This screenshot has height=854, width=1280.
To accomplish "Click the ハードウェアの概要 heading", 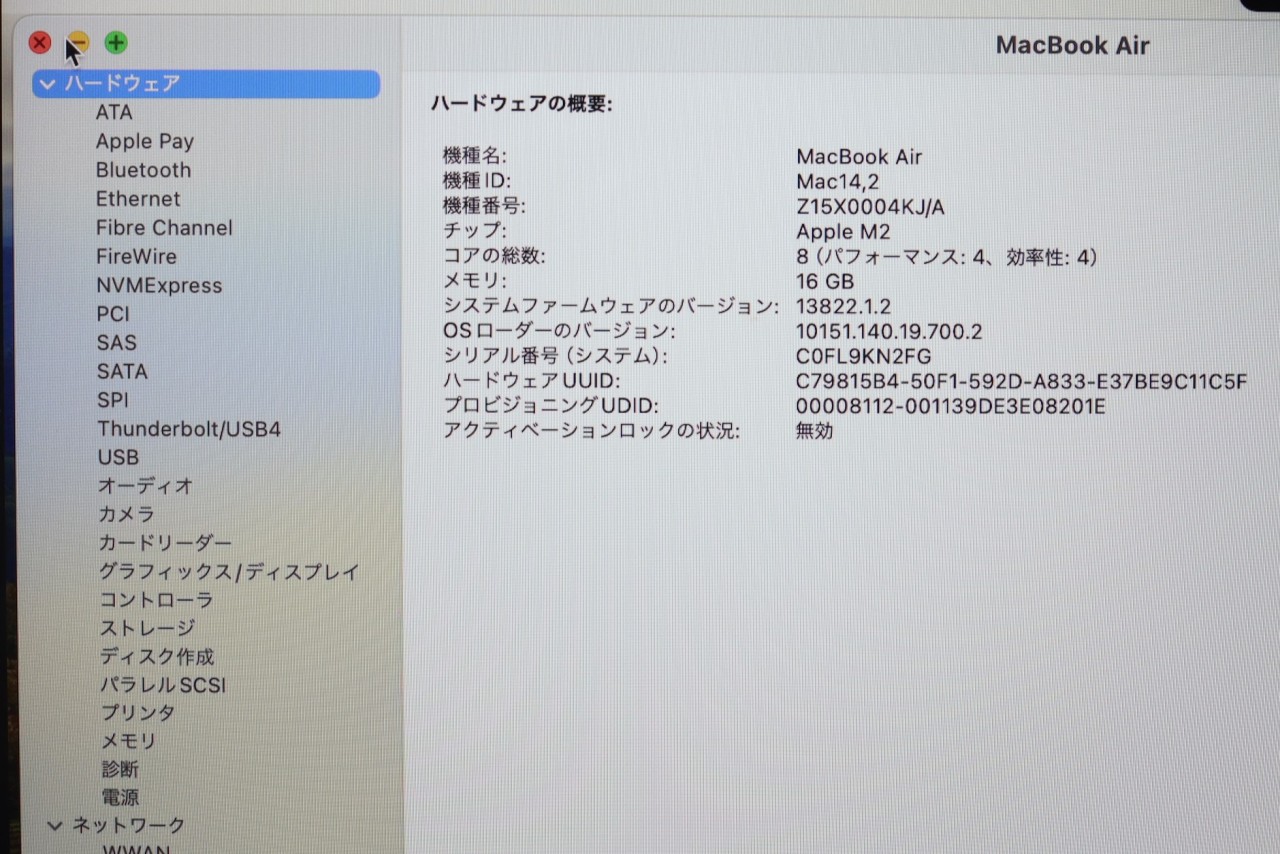I will pos(522,104).
